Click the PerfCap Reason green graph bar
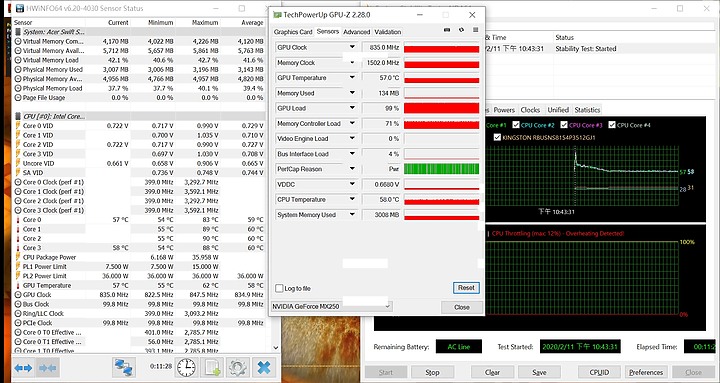 [x=441, y=169]
